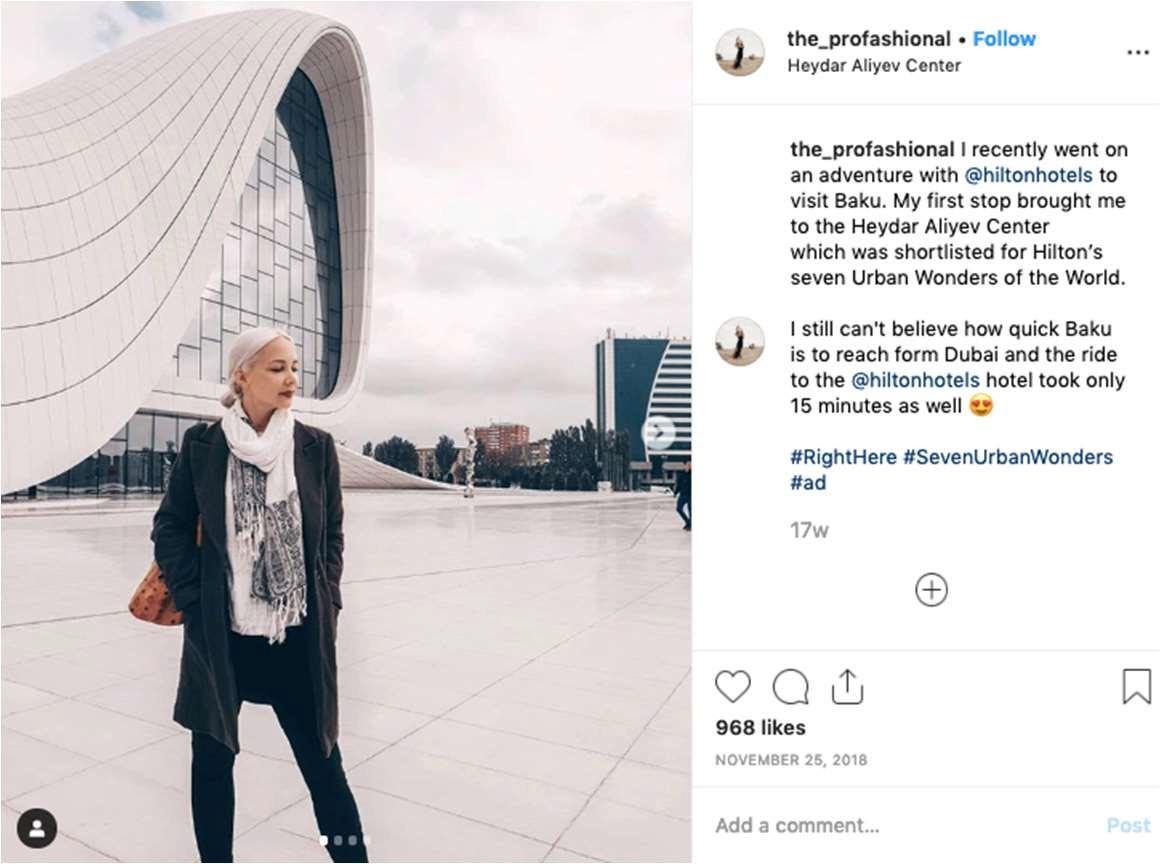This screenshot has width=1160, height=864.
Task: View the 968 likes list
Action: click(x=761, y=728)
